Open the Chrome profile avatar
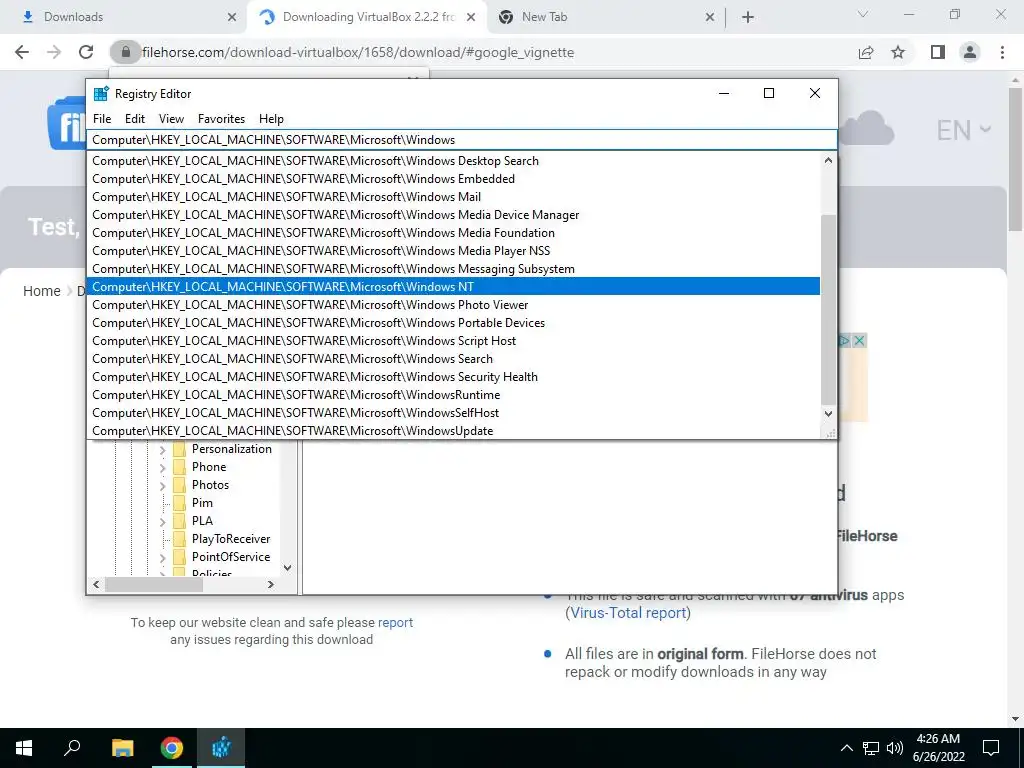1024x768 pixels. (x=970, y=52)
